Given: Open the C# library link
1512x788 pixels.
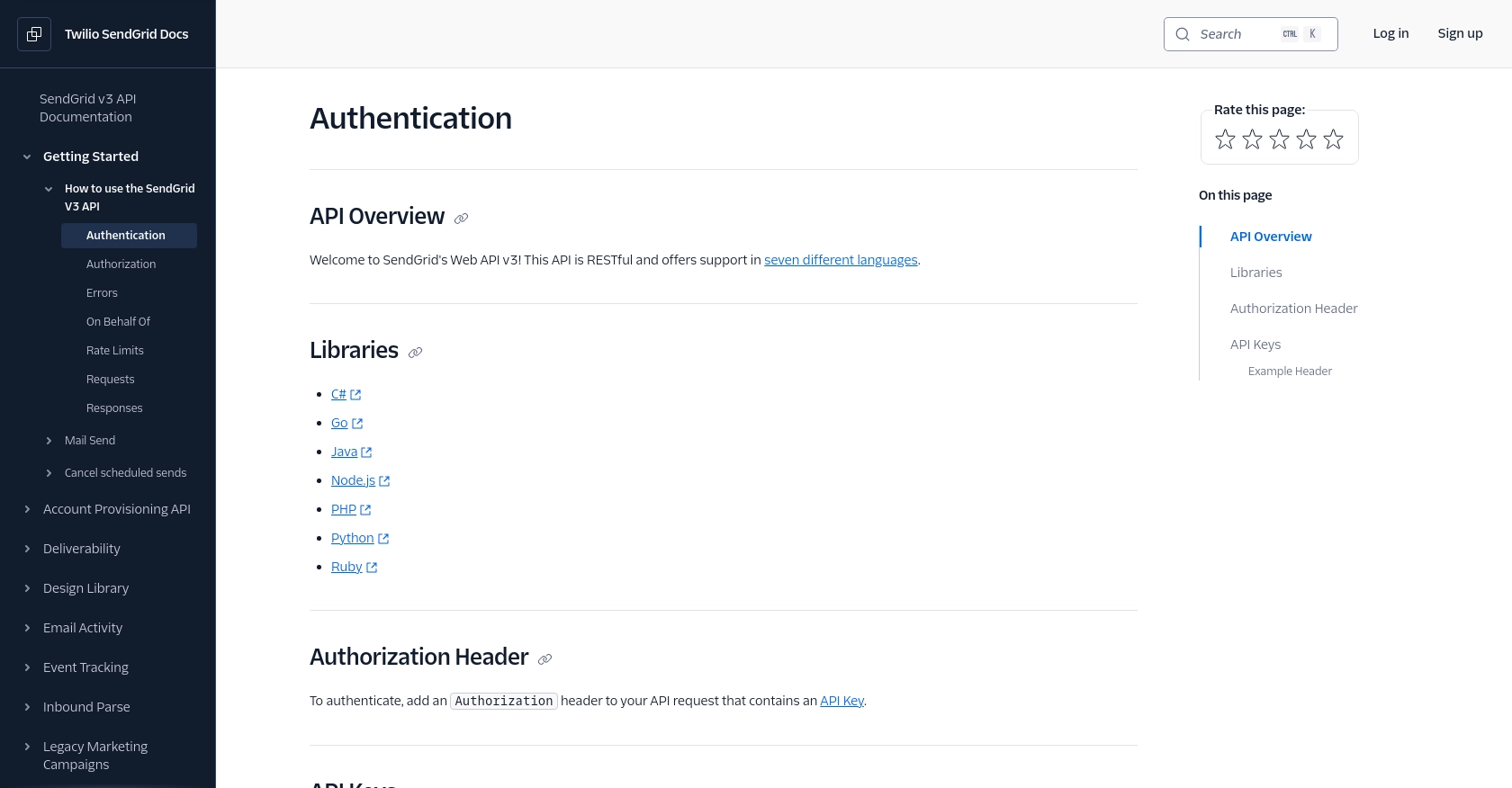Looking at the screenshot, I should click(338, 394).
